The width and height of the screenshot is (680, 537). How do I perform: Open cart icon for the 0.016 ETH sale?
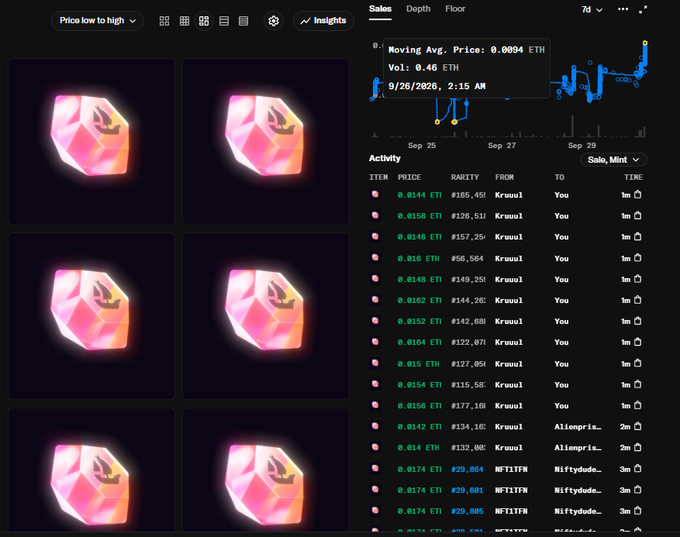coord(638,258)
